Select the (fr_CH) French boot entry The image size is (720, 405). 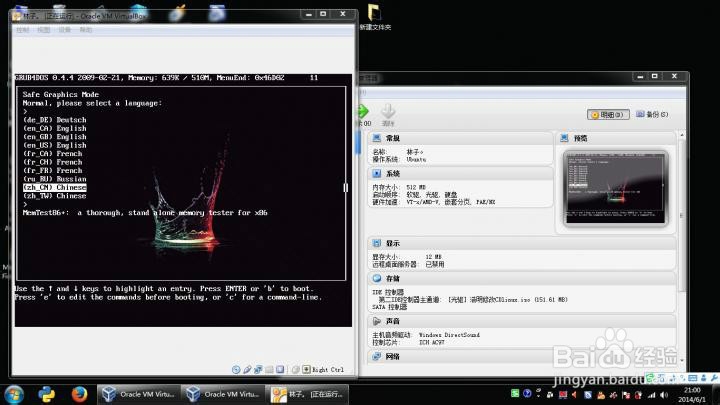pyautogui.click(x=53, y=162)
